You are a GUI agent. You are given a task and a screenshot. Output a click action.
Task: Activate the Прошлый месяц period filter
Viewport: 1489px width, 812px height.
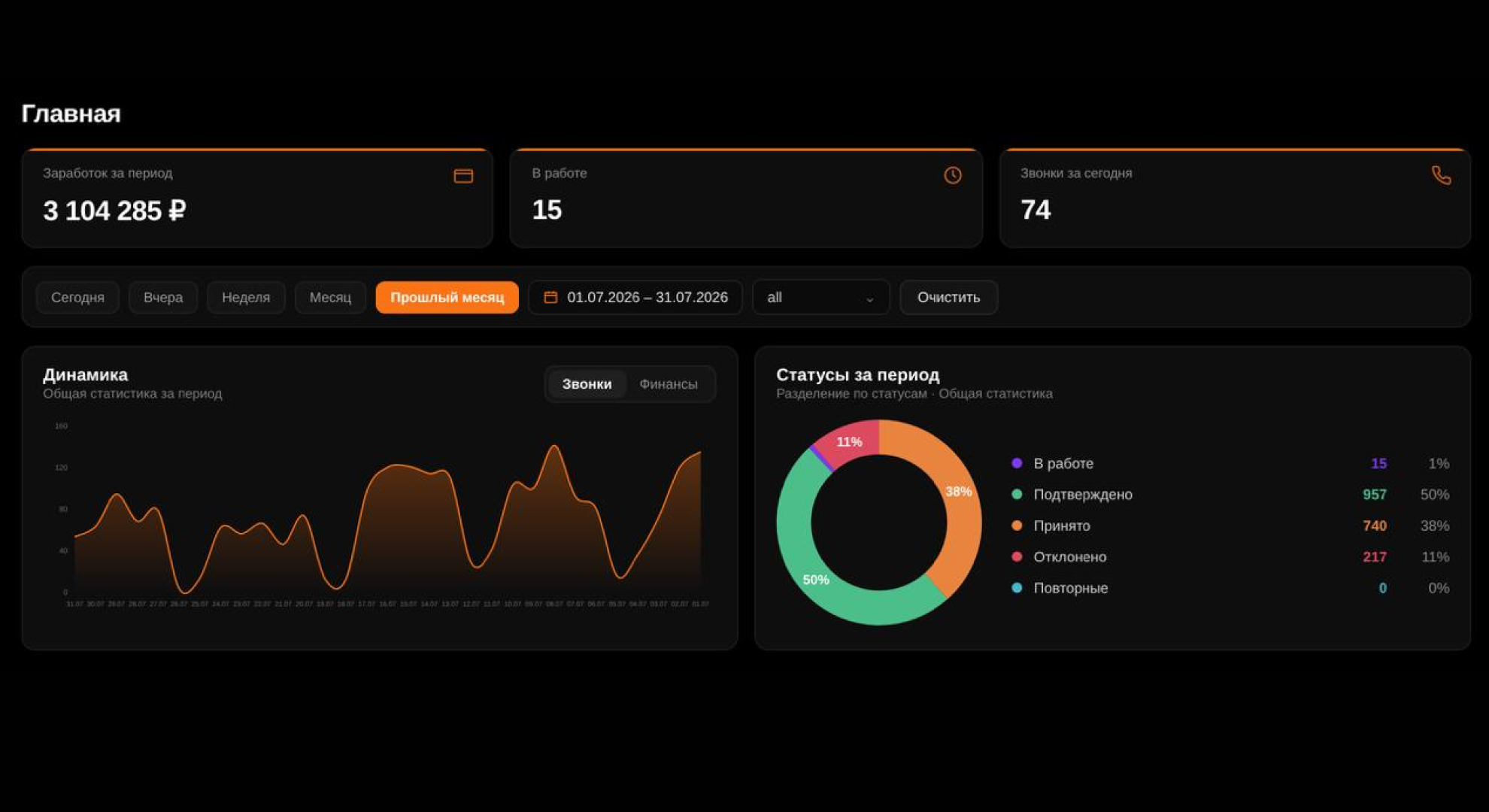point(447,297)
